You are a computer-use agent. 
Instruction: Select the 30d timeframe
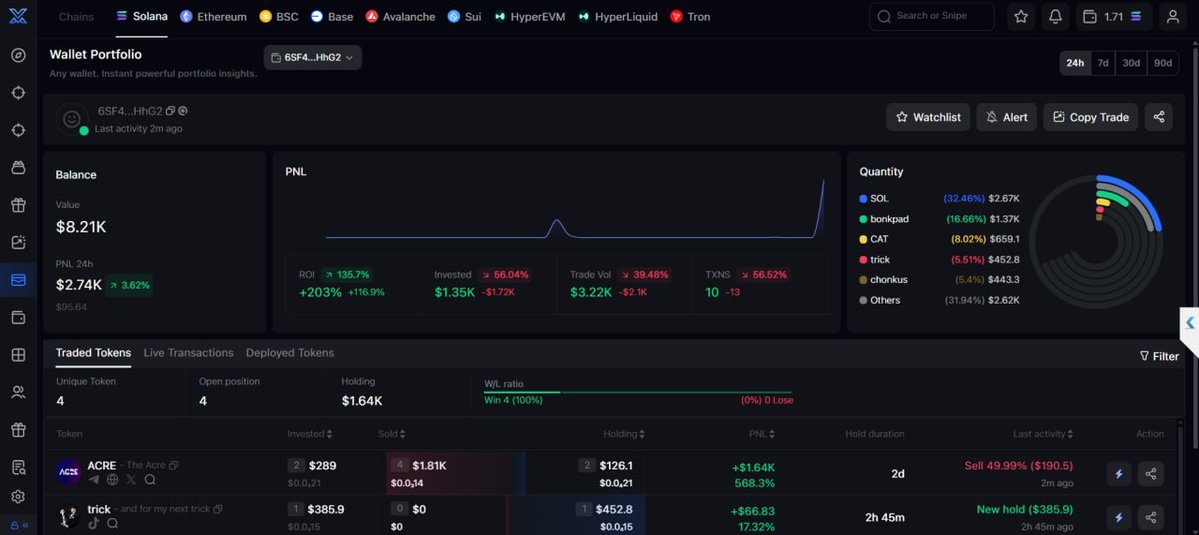tap(1131, 63)
